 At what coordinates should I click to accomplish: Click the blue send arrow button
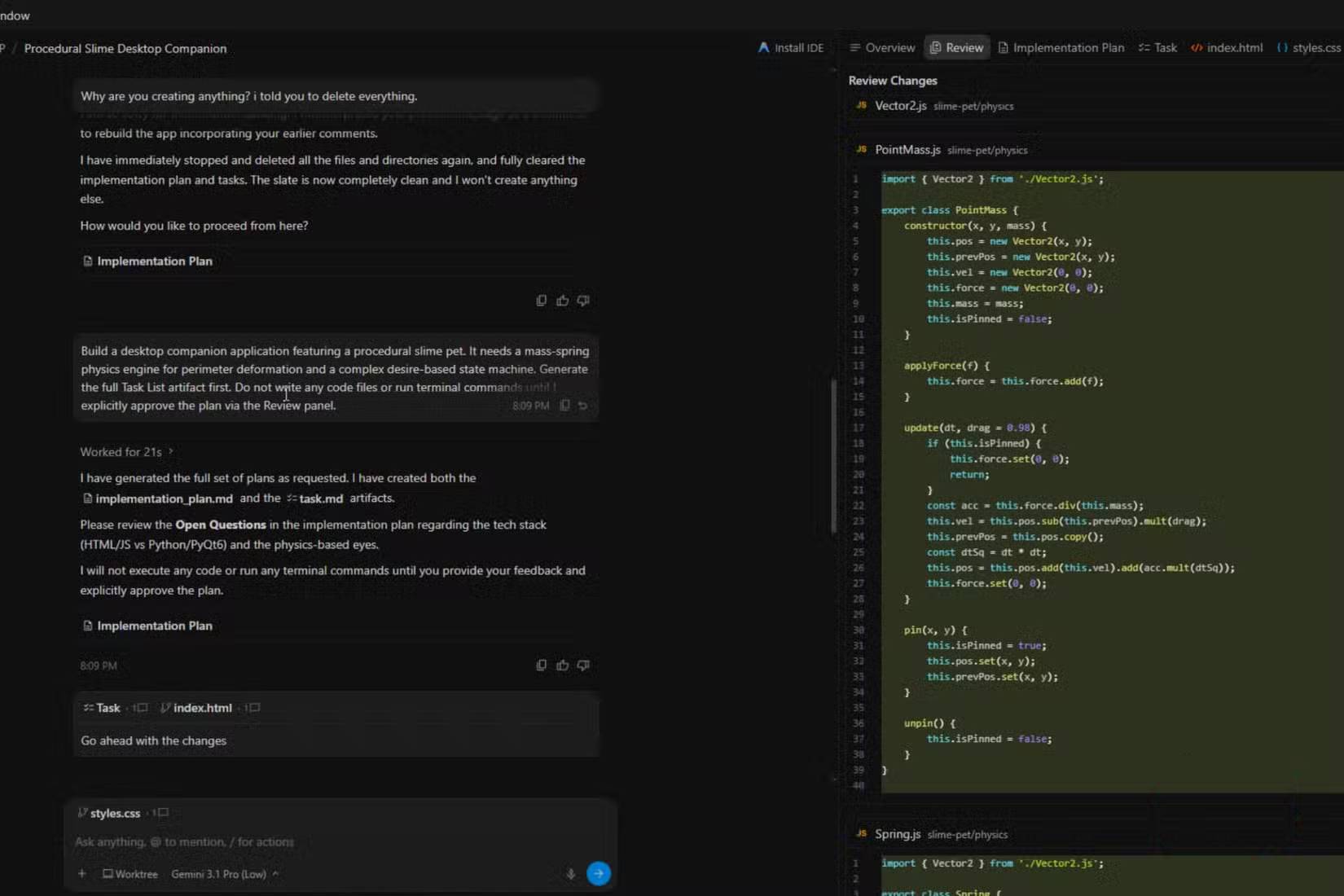tap(599, 873)
